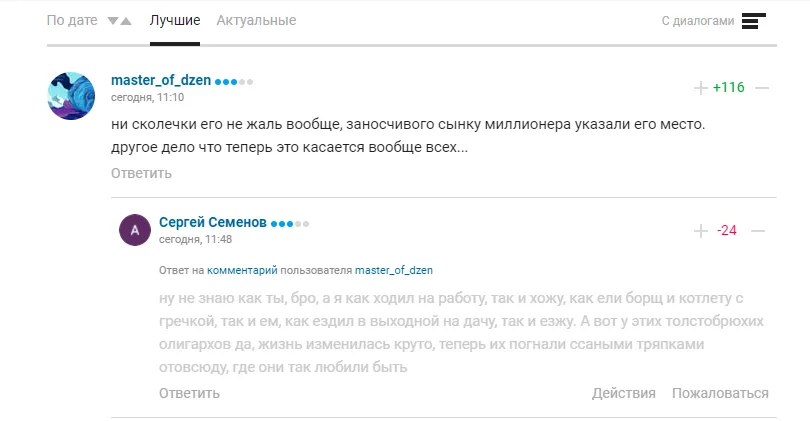Sort by date descending using the down triangle

point(112,21)
